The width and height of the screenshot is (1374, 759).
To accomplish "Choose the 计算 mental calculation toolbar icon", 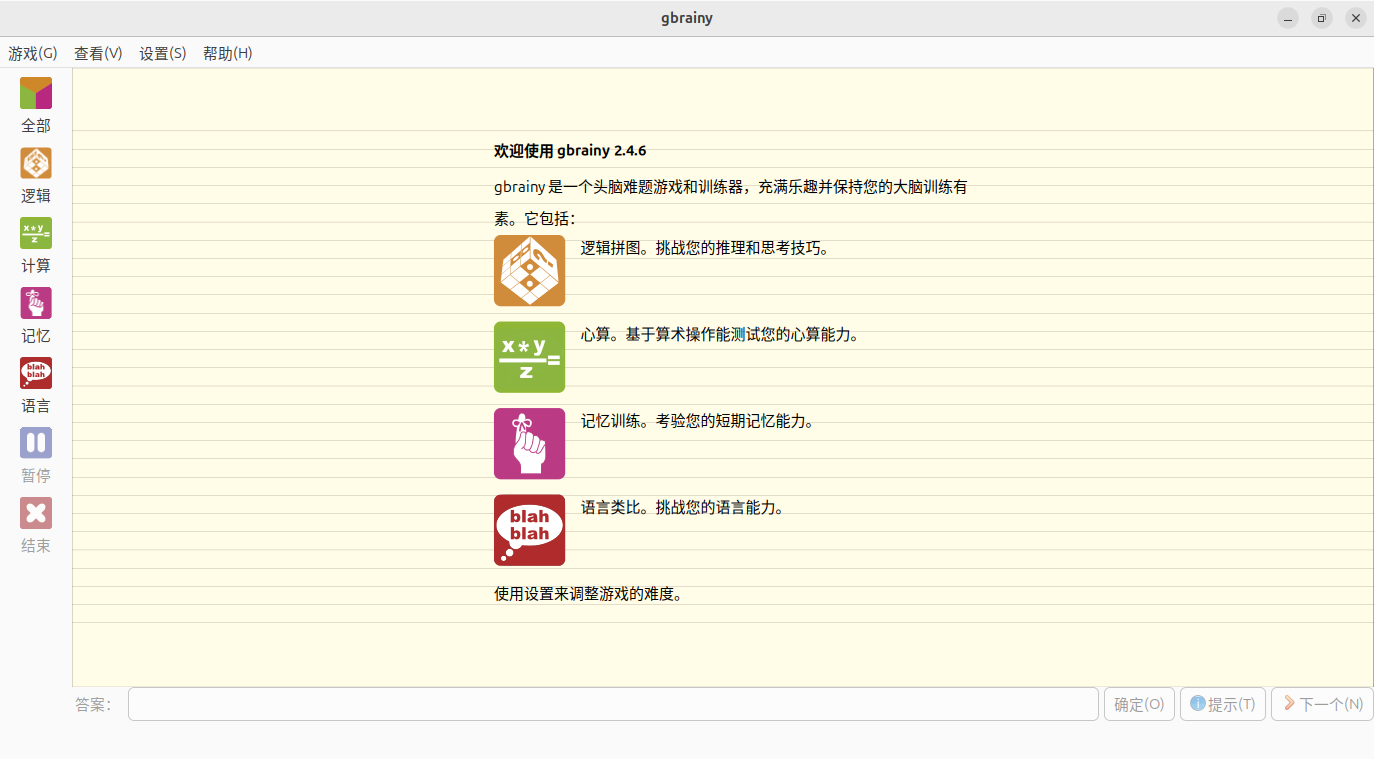I will pos(36,233).
